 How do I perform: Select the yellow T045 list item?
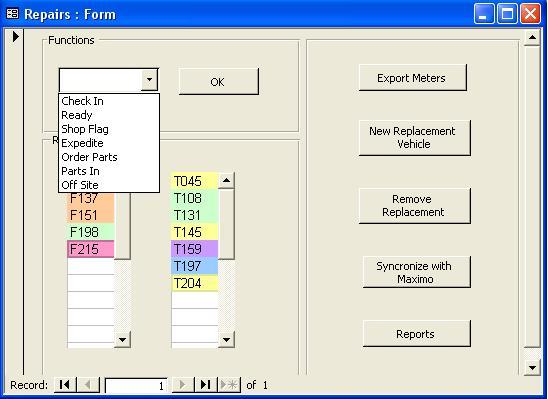tap(195, 181)
